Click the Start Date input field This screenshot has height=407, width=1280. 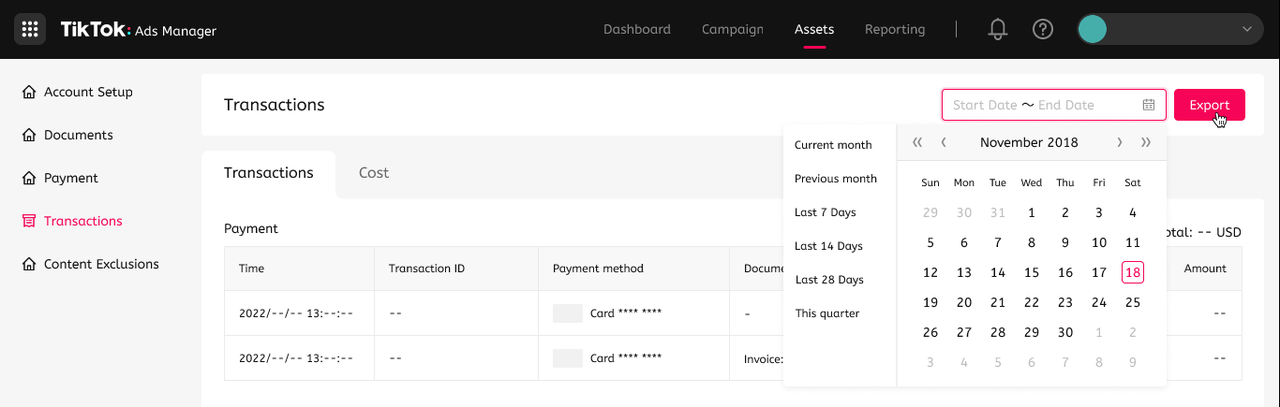point(984,105)
